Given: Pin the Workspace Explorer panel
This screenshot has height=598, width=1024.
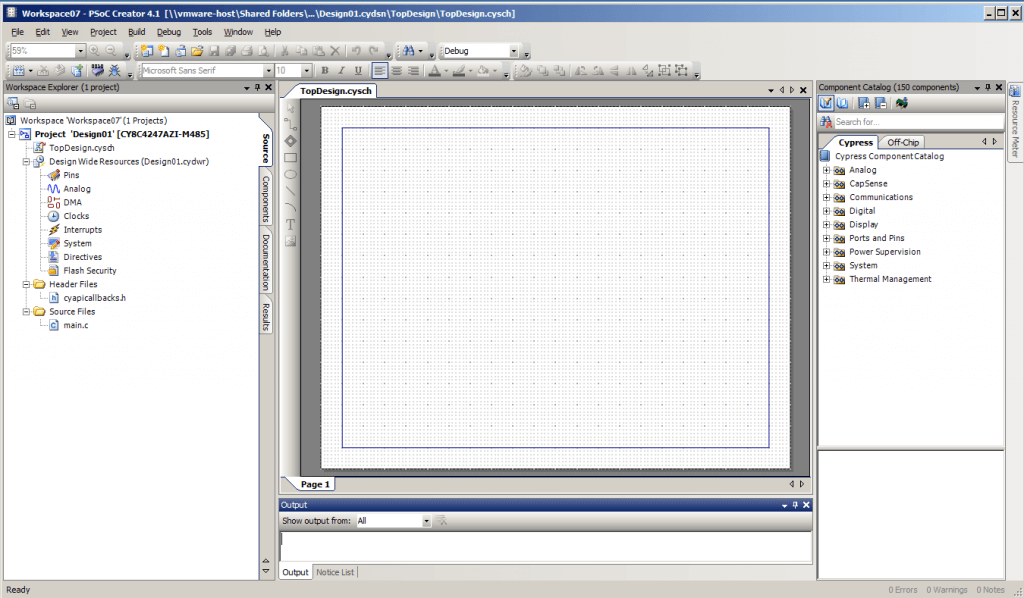Looking at the screenshot, I should click(x=257, y=87).
